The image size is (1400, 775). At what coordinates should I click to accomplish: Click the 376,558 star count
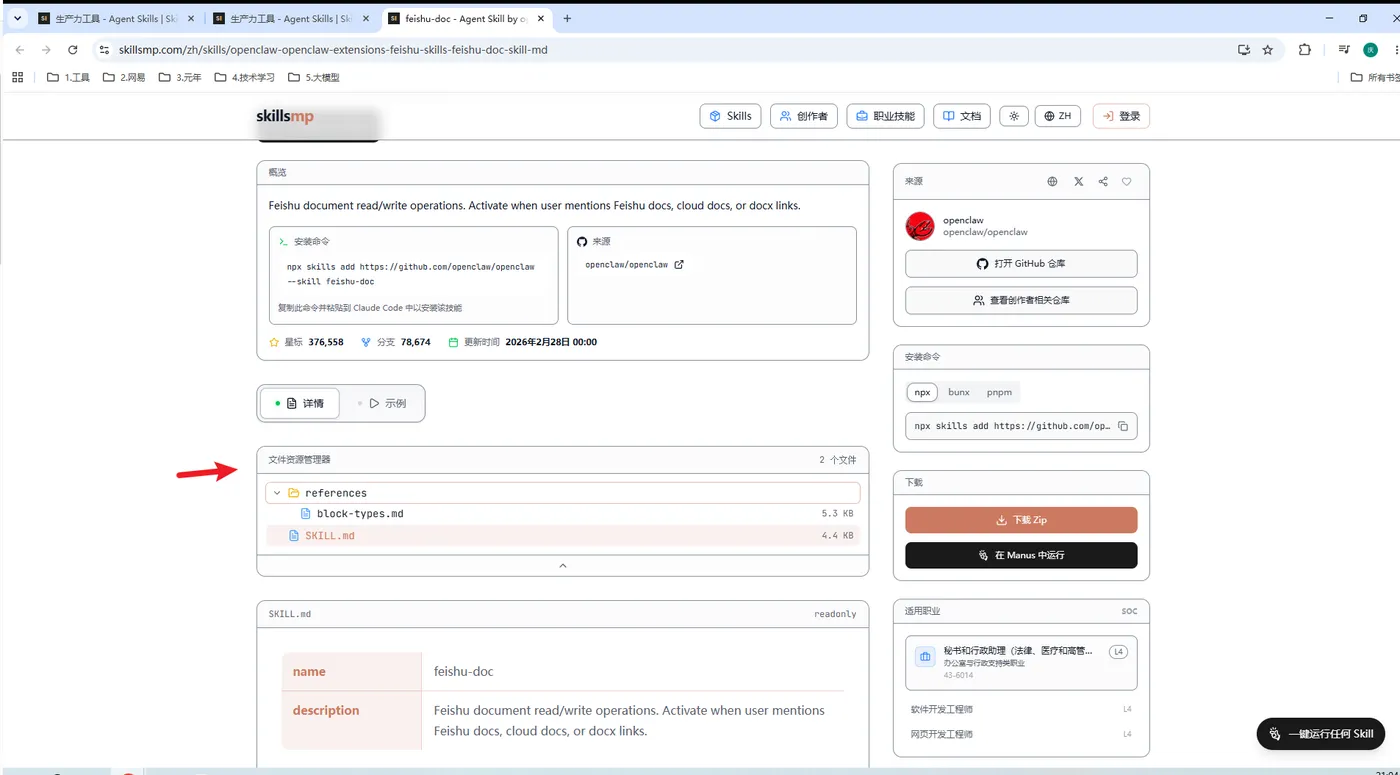[x=326, y=342]
